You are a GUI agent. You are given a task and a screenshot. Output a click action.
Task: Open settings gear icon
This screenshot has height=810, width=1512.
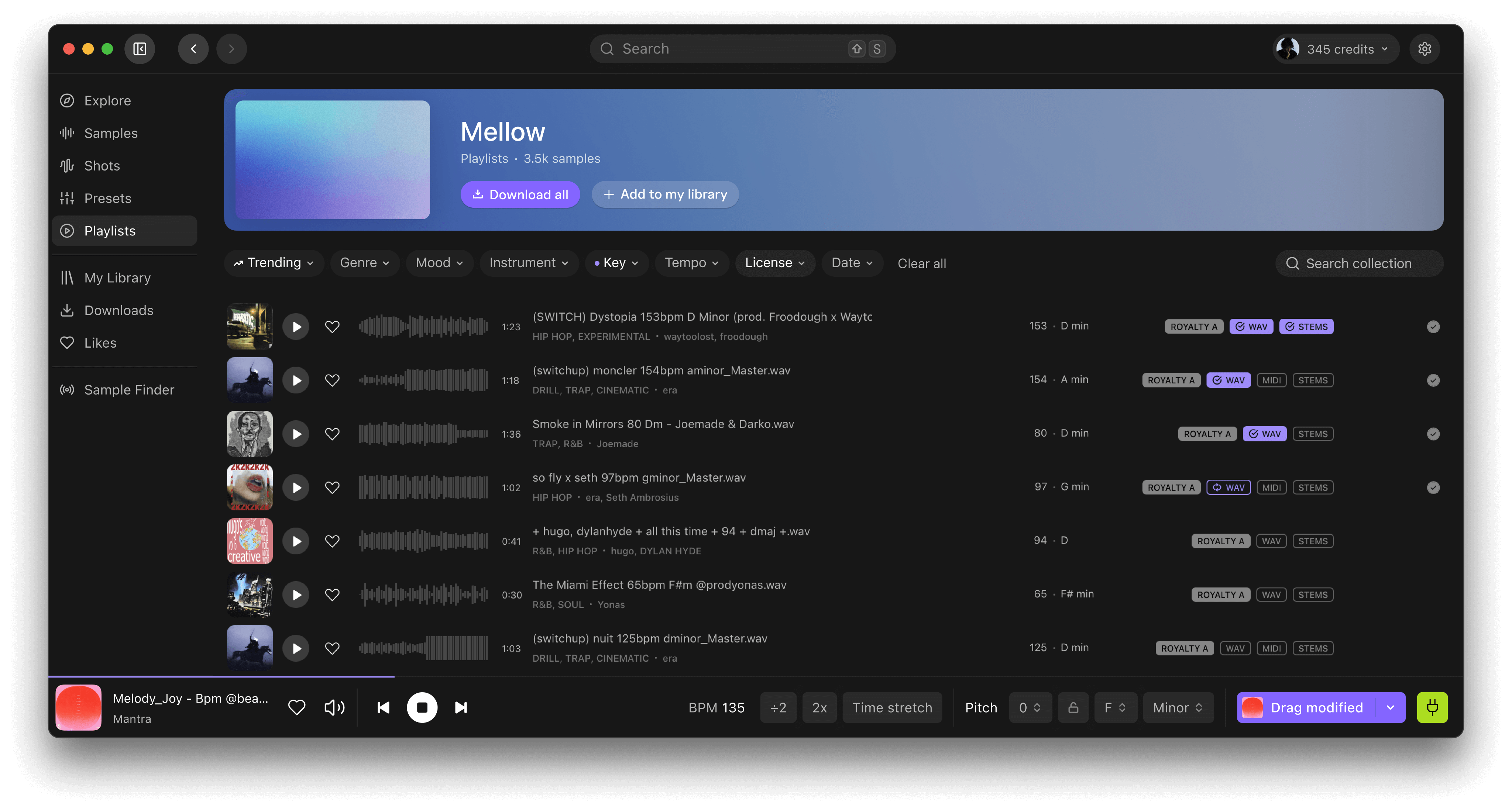point(1425,49)
